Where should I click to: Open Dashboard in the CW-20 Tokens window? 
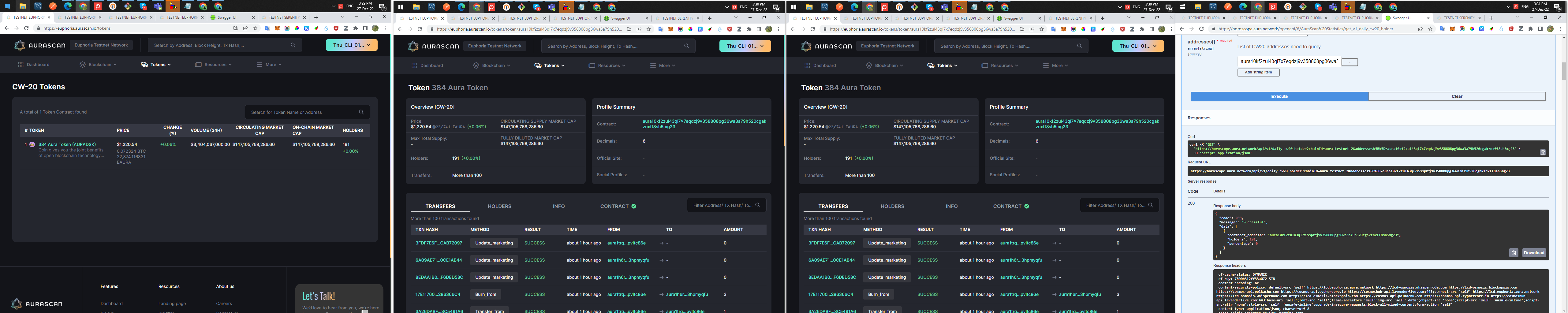34,65
